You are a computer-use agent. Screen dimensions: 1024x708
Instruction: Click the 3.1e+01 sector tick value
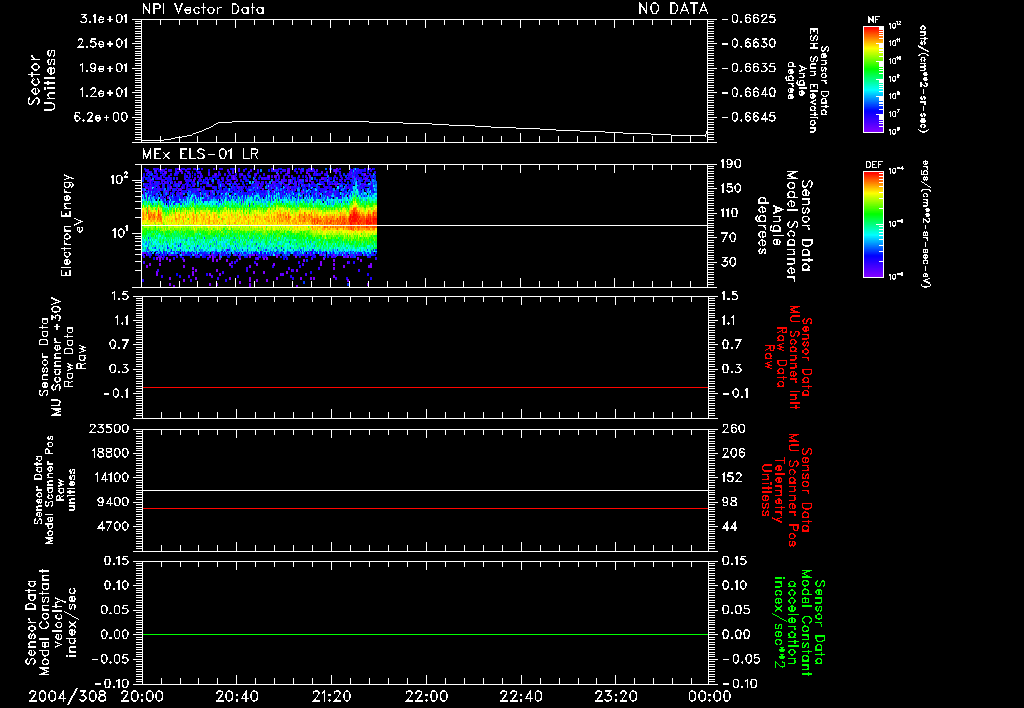104,18
